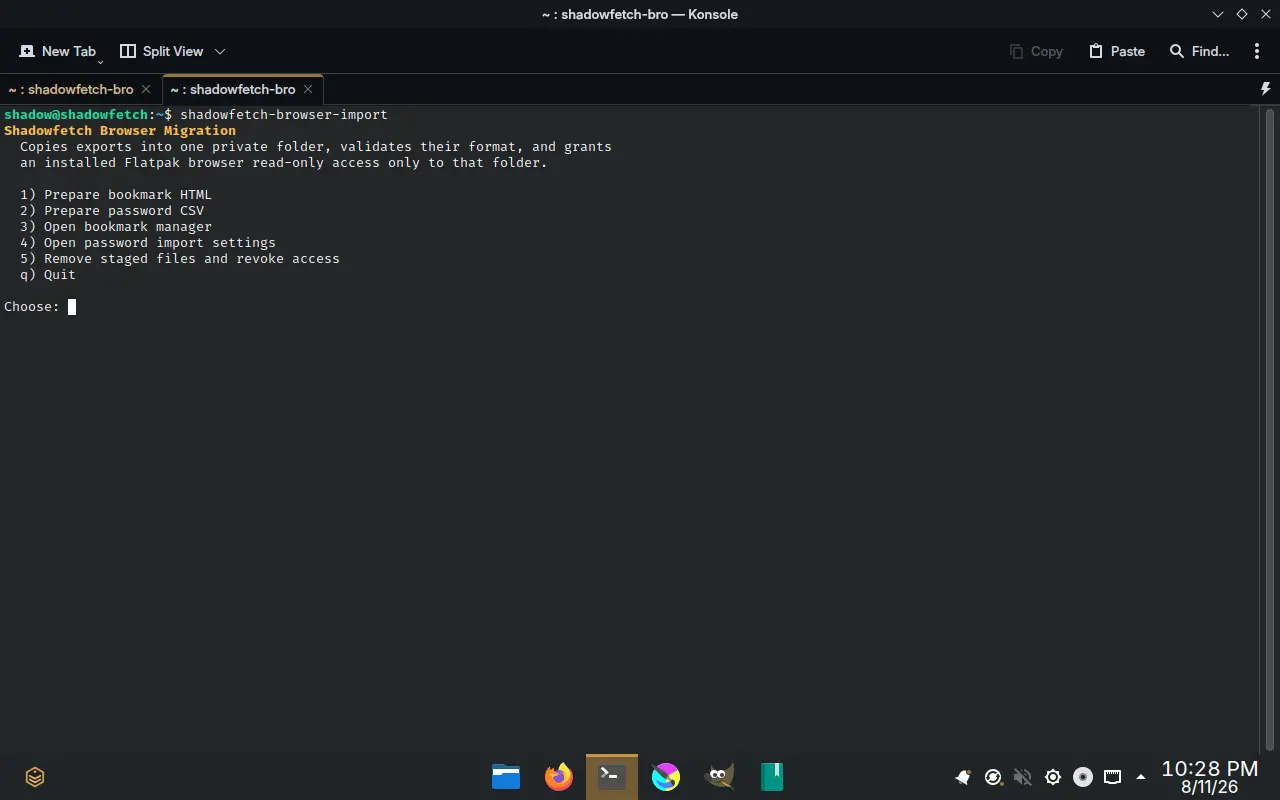The width and height of the screenshot is (1280, 800).
Task: Open the green book app in the taskbar
Action: pos(772,777)
